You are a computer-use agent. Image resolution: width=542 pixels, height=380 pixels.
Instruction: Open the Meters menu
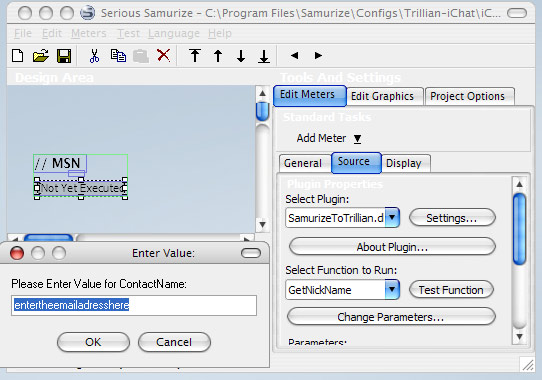89,33
